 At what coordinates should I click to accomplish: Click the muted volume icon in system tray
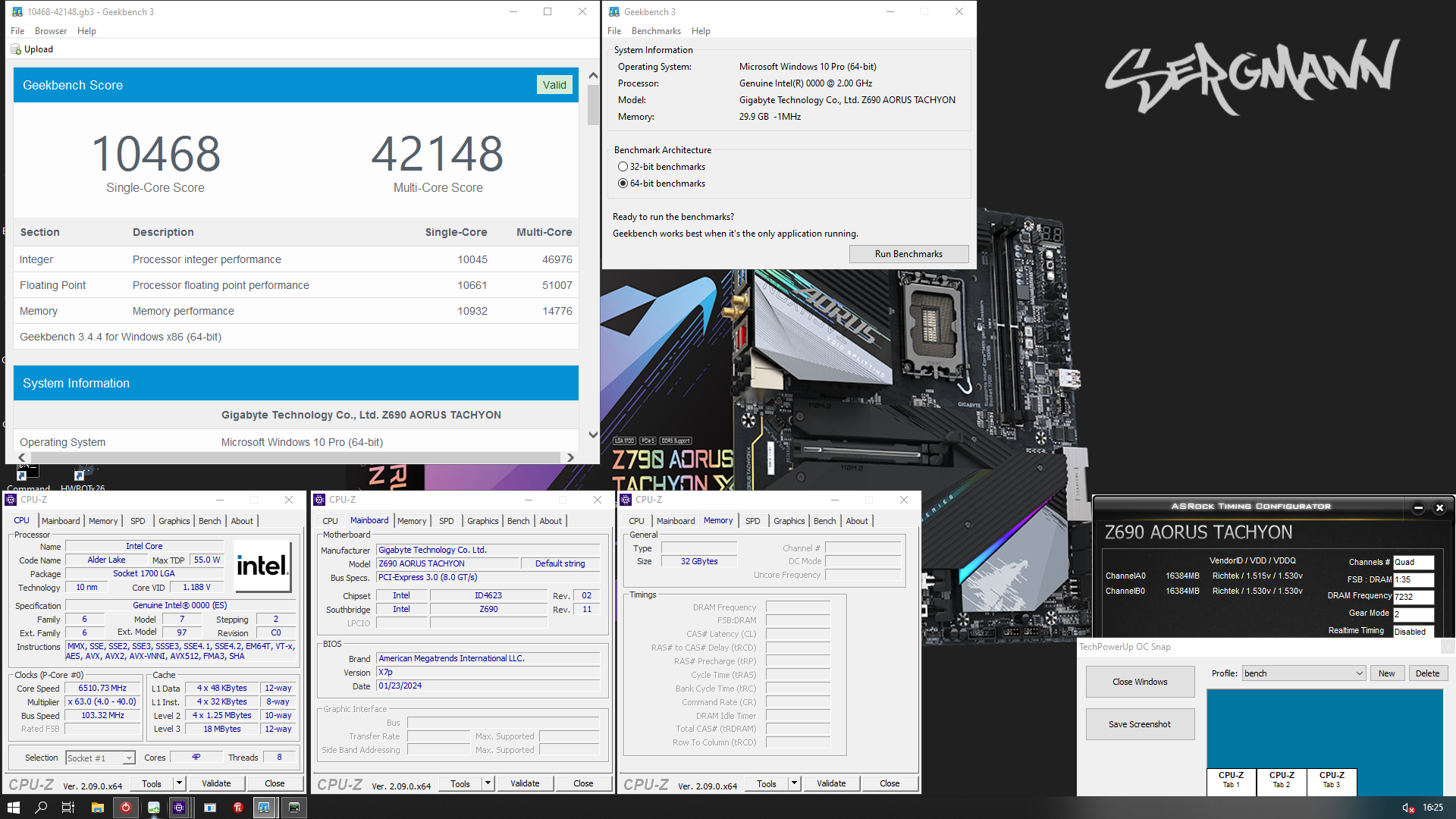[1408, 808]
